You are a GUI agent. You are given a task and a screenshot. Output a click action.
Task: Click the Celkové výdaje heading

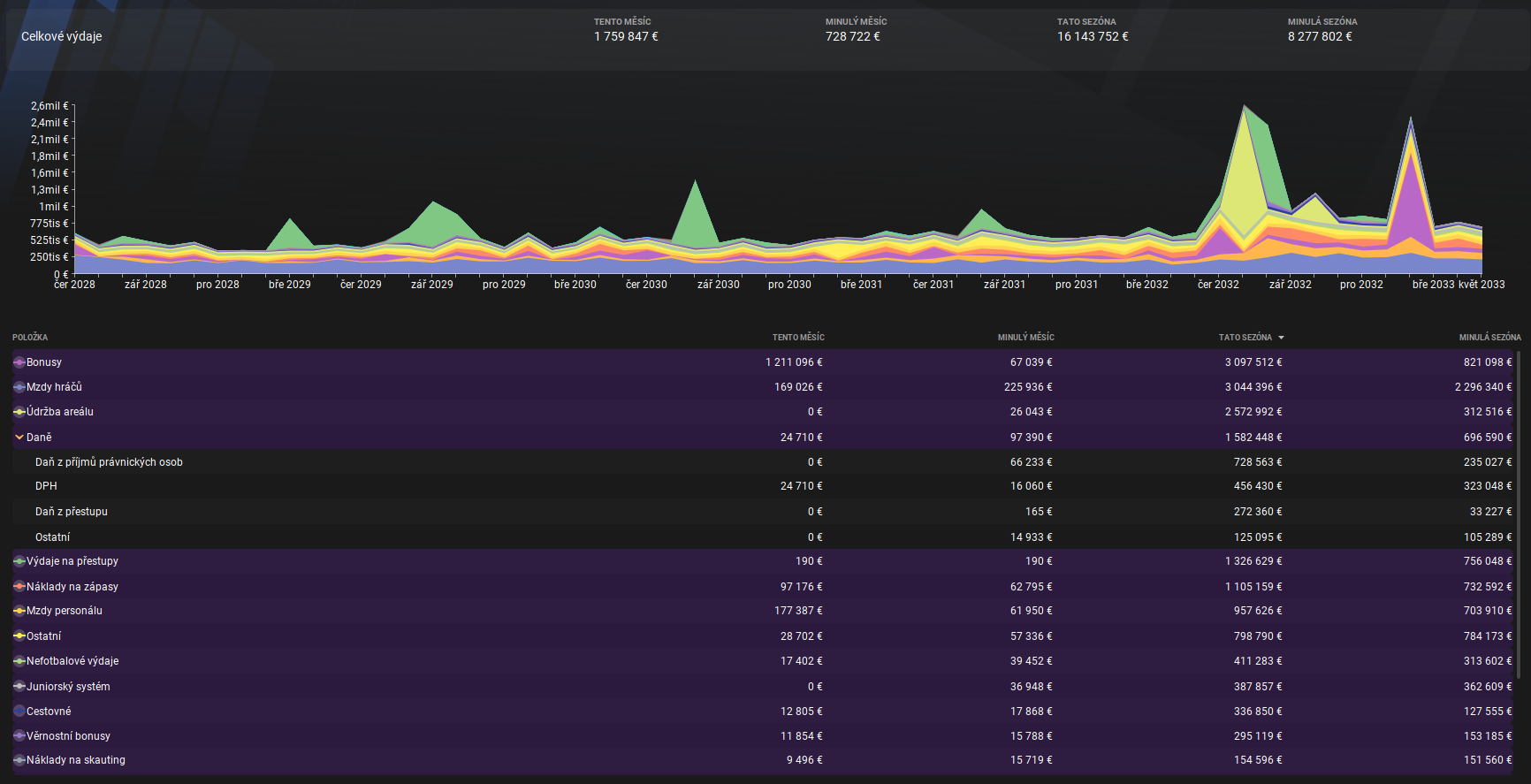pyautogui.click(x=62, y=36)
